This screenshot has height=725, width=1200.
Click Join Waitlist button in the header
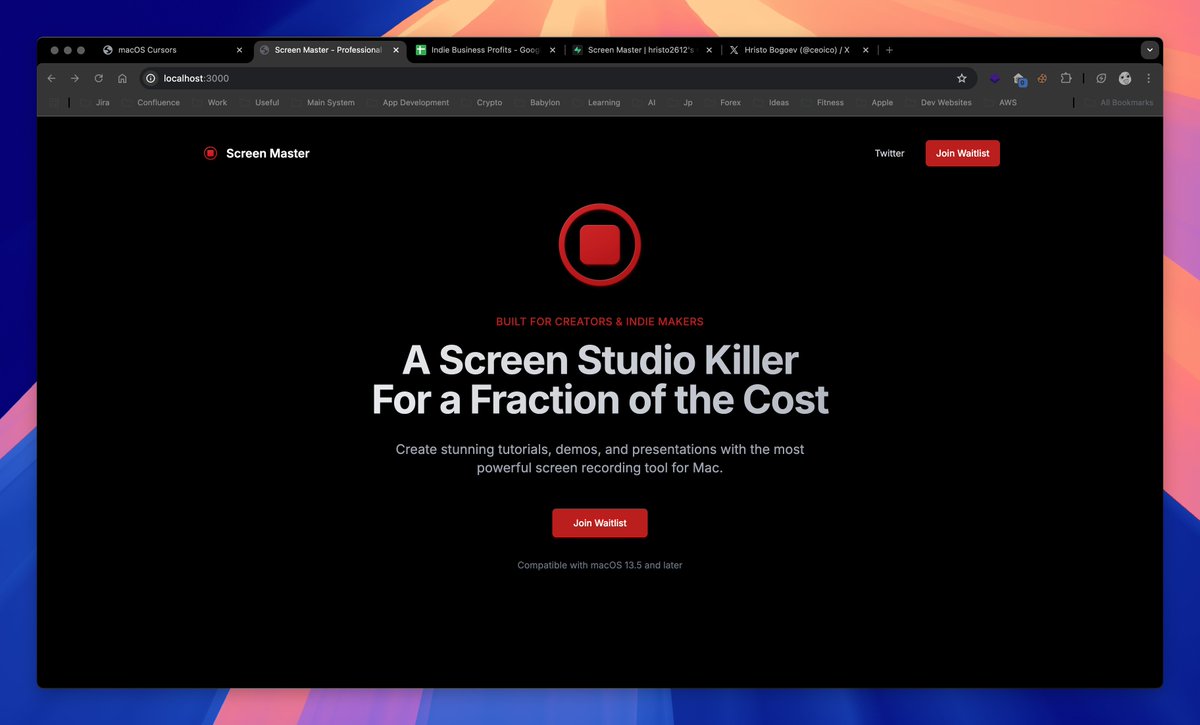pyautogui.click(x=962, y=153)
